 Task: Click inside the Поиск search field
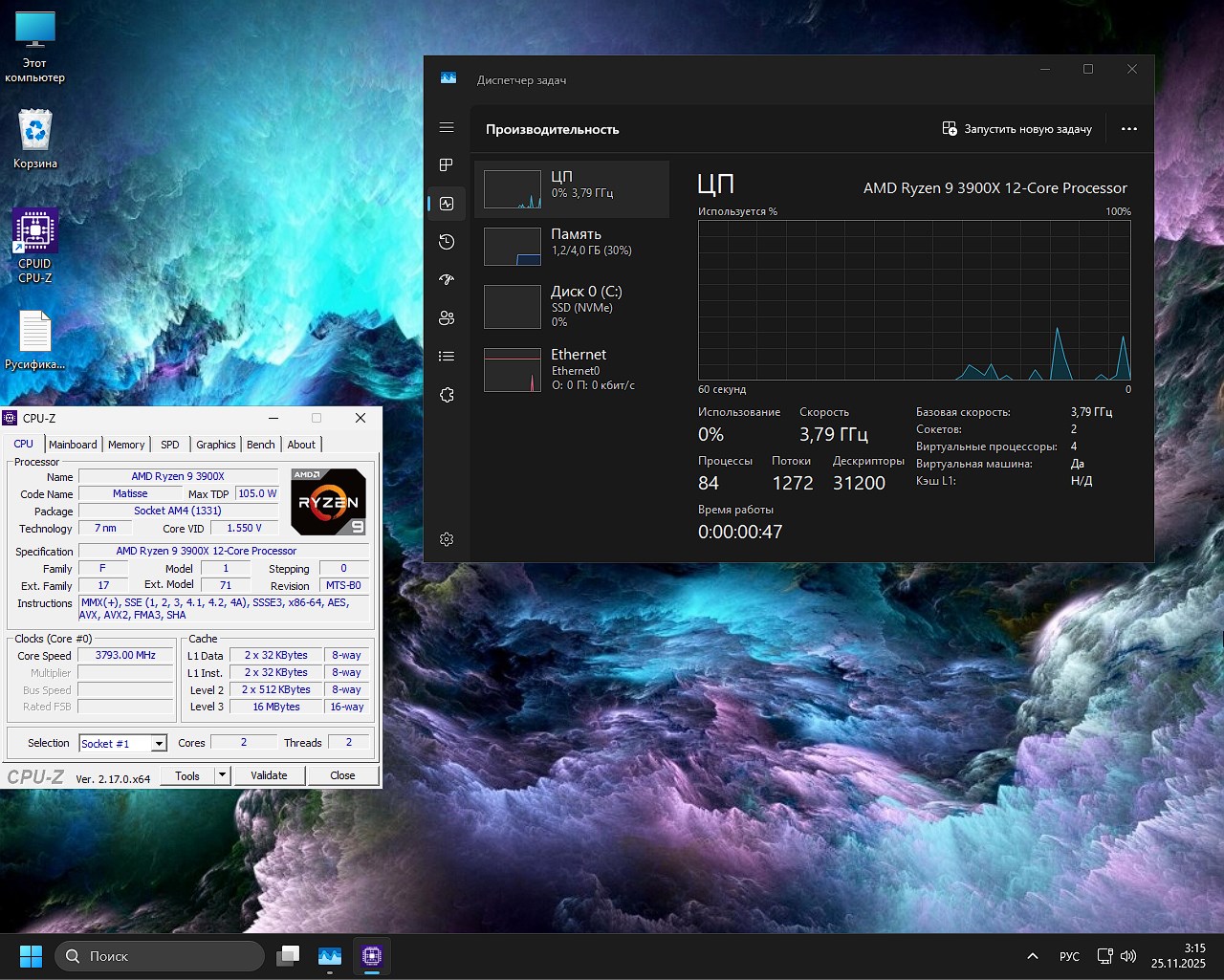(x=160, y=955)
